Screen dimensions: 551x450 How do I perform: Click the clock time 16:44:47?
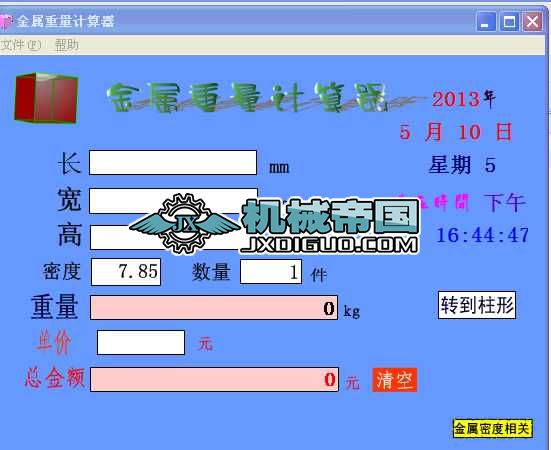(x=482, y=235)
